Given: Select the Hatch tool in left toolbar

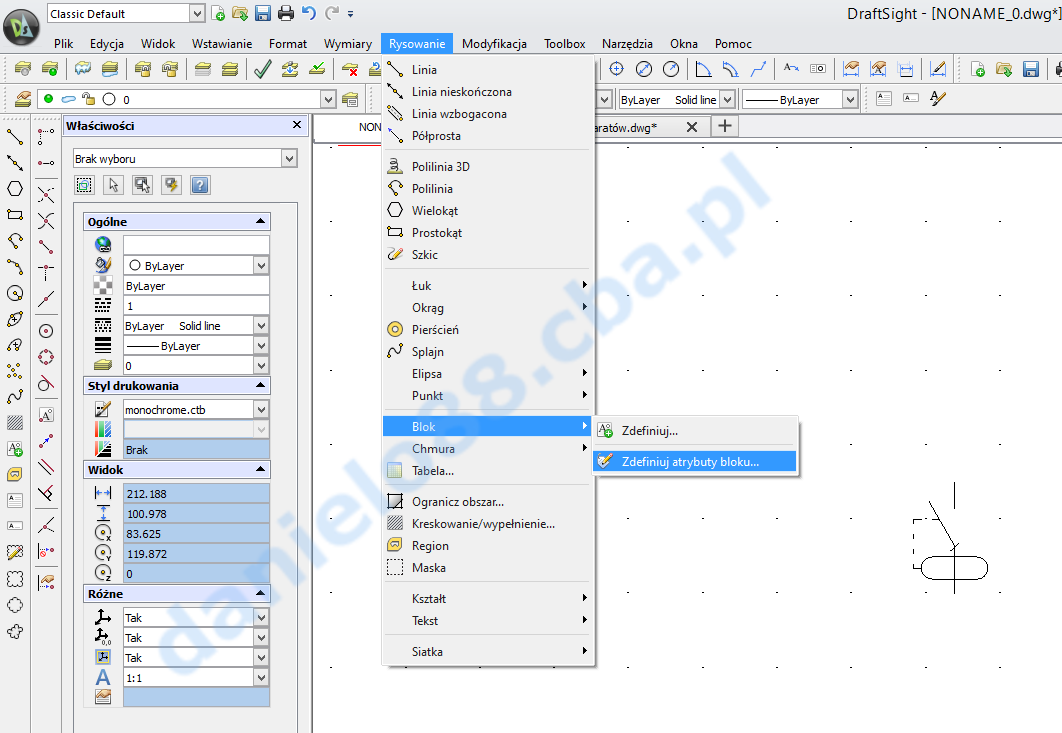Looking at the screenshot, I should click(x=15, y=423).
